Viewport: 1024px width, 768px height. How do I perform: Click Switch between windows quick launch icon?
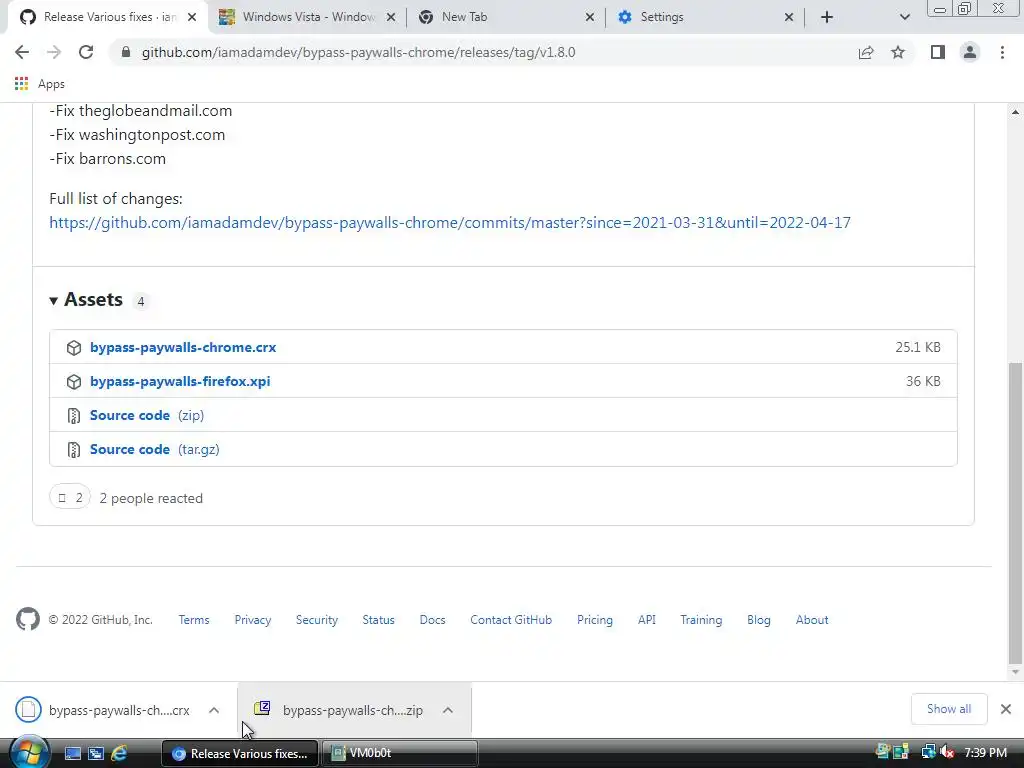pyautogui.click(x=96, y=753)
